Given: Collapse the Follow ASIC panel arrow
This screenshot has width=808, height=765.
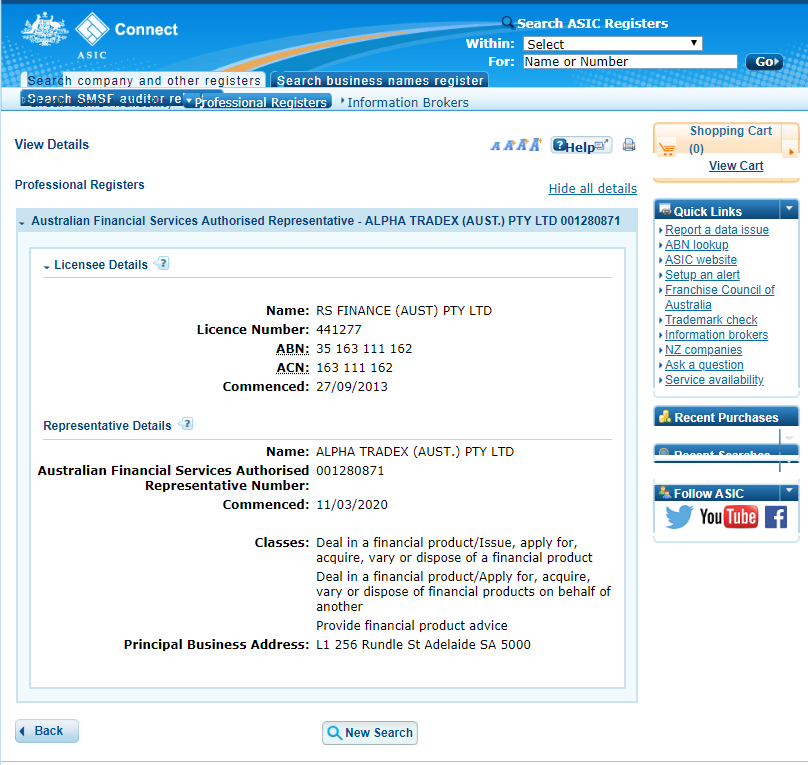Looking at the screenshot, I should point(789,492).
